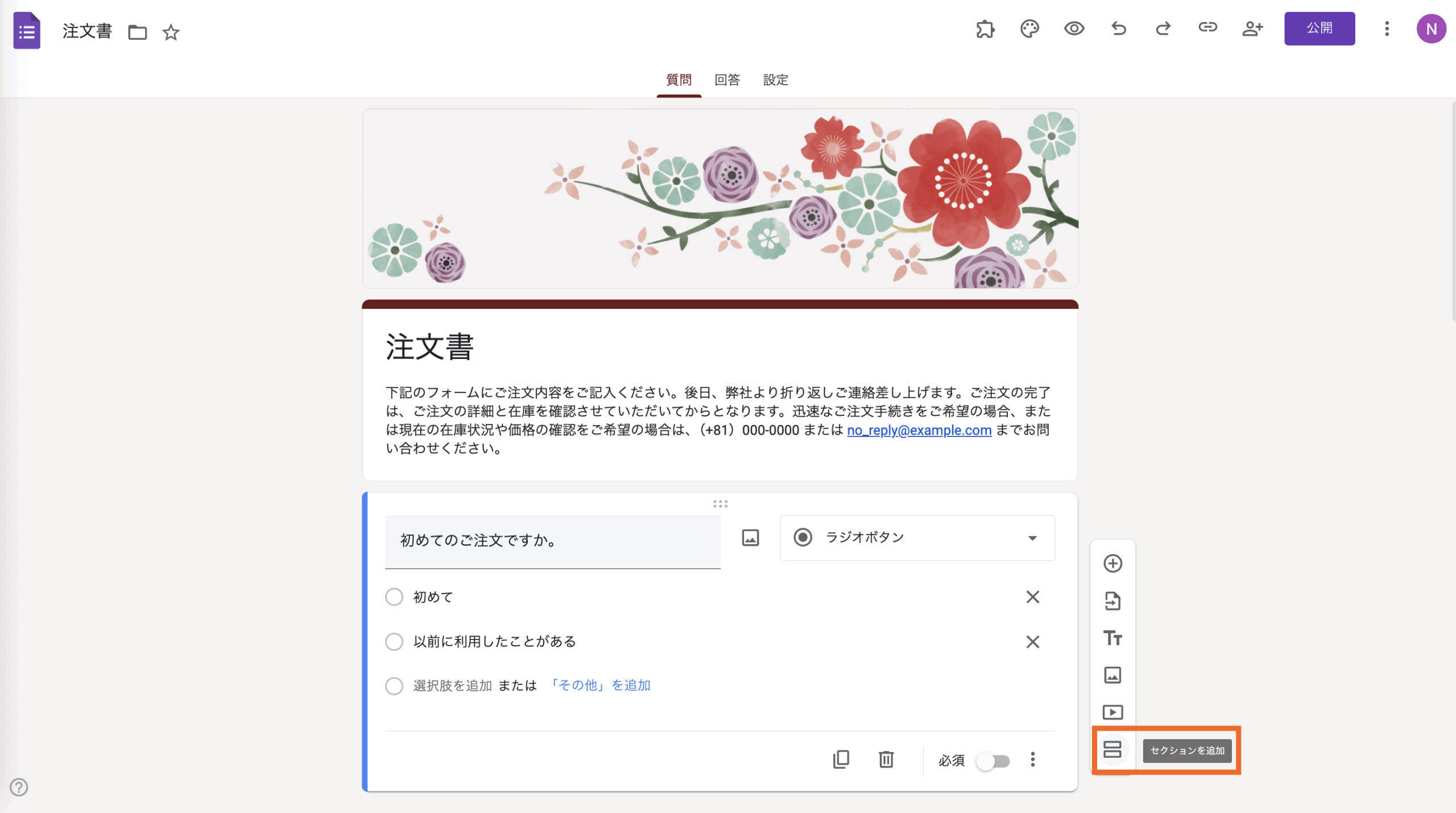Delete the question with trash icon

click(x=886, y=760)
